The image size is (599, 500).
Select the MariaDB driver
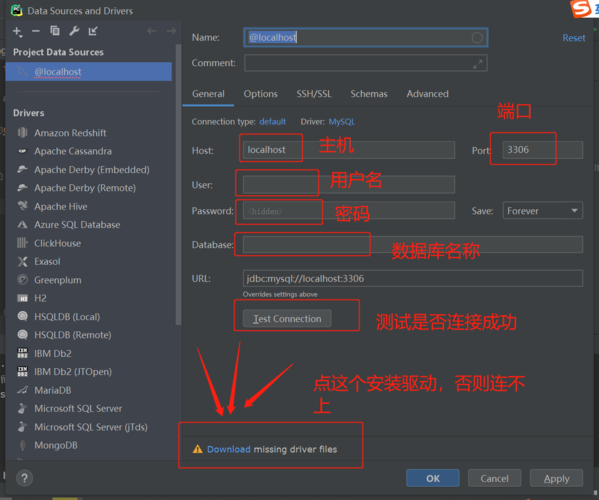(x=53, y=390)
